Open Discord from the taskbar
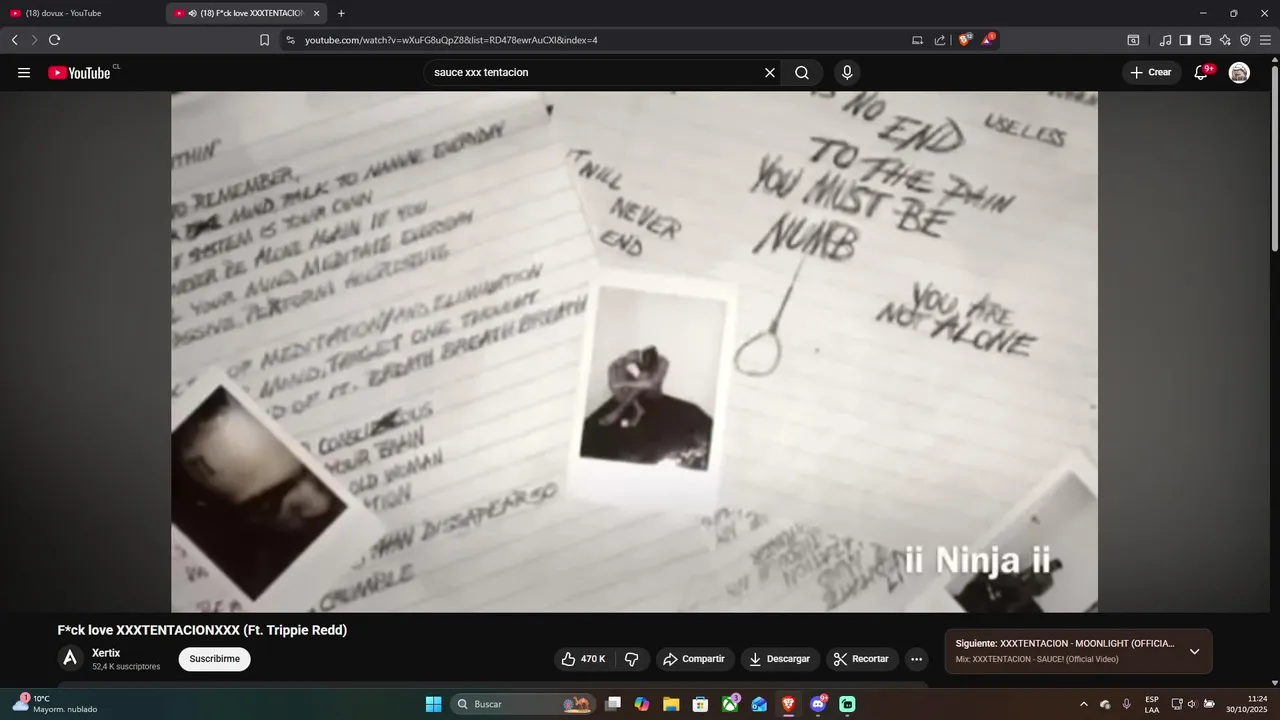 (818, 704)
